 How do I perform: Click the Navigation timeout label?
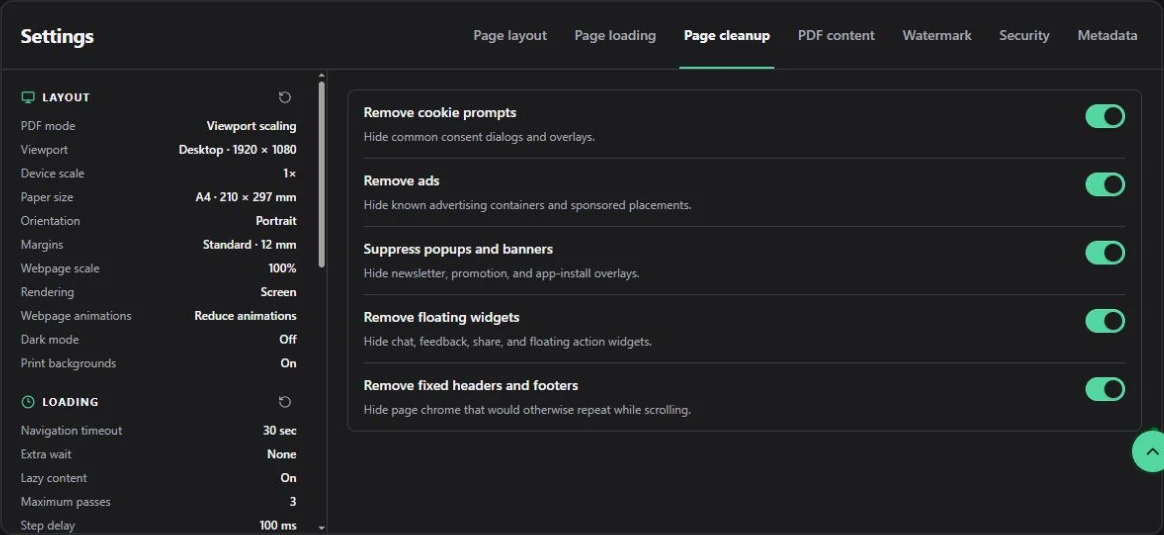tap(71, 430)
